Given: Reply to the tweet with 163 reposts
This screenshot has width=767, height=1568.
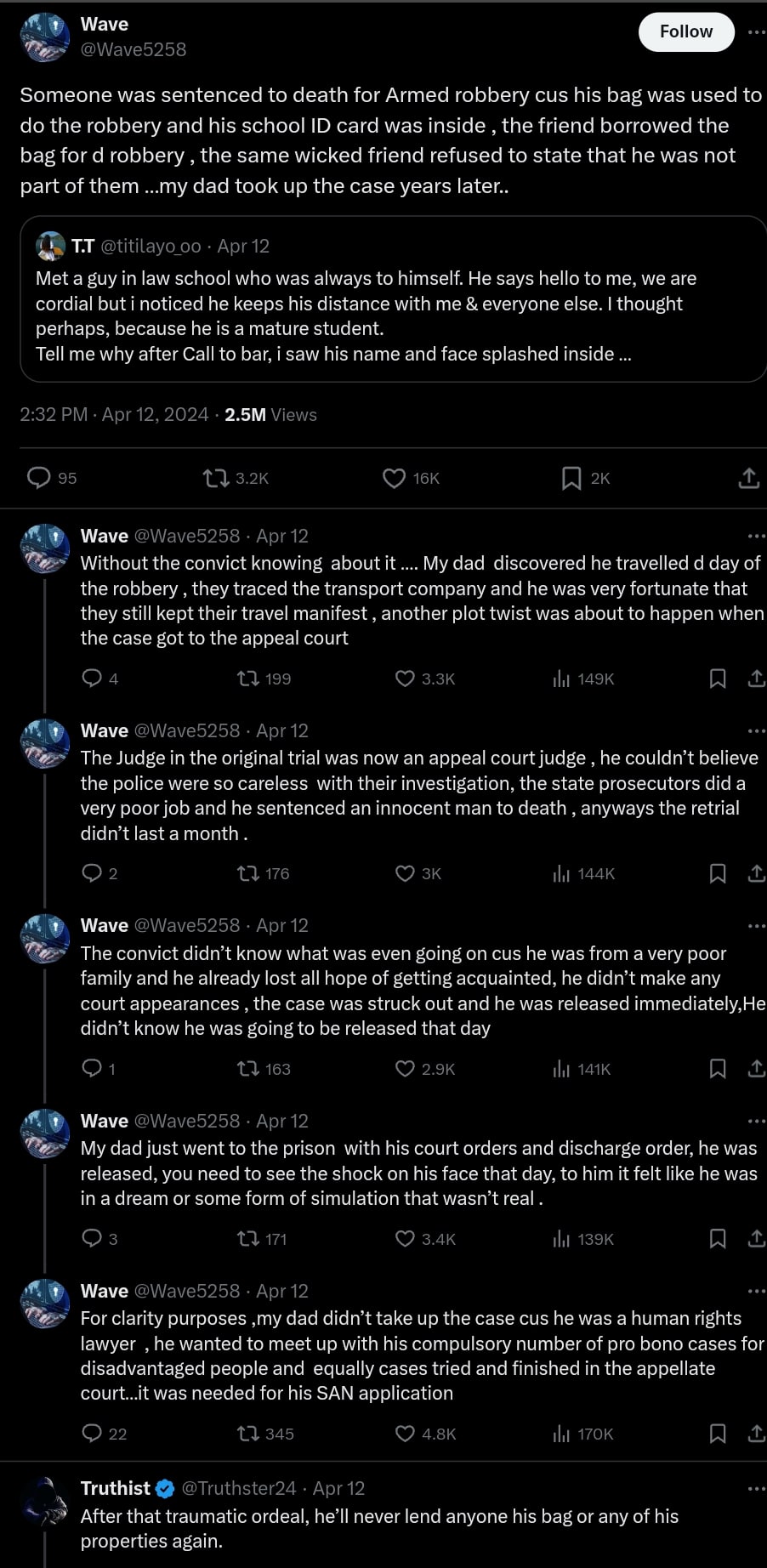Looking at the screenshot, I should 92,1068.
